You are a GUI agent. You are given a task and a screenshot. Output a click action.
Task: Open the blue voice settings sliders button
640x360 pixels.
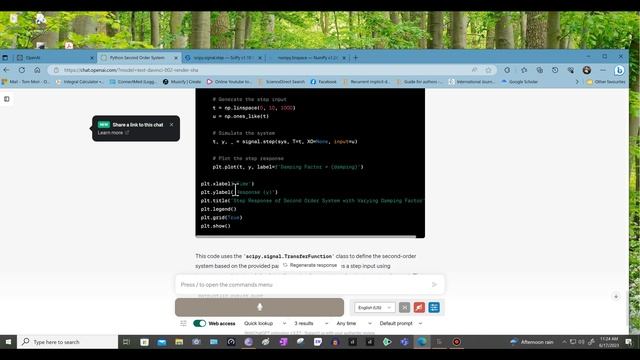pyautogui.click(x=434, y=307)
